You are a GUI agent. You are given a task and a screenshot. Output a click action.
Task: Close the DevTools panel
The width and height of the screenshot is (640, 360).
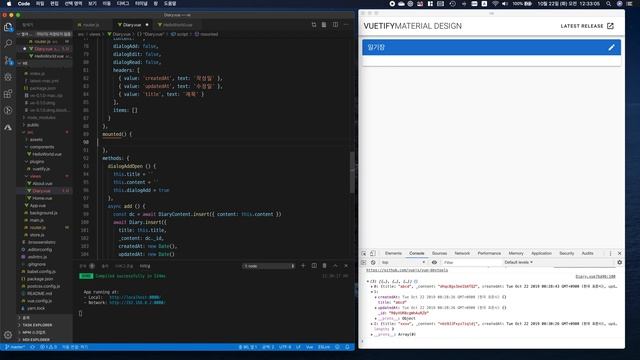tap(619, 253)
